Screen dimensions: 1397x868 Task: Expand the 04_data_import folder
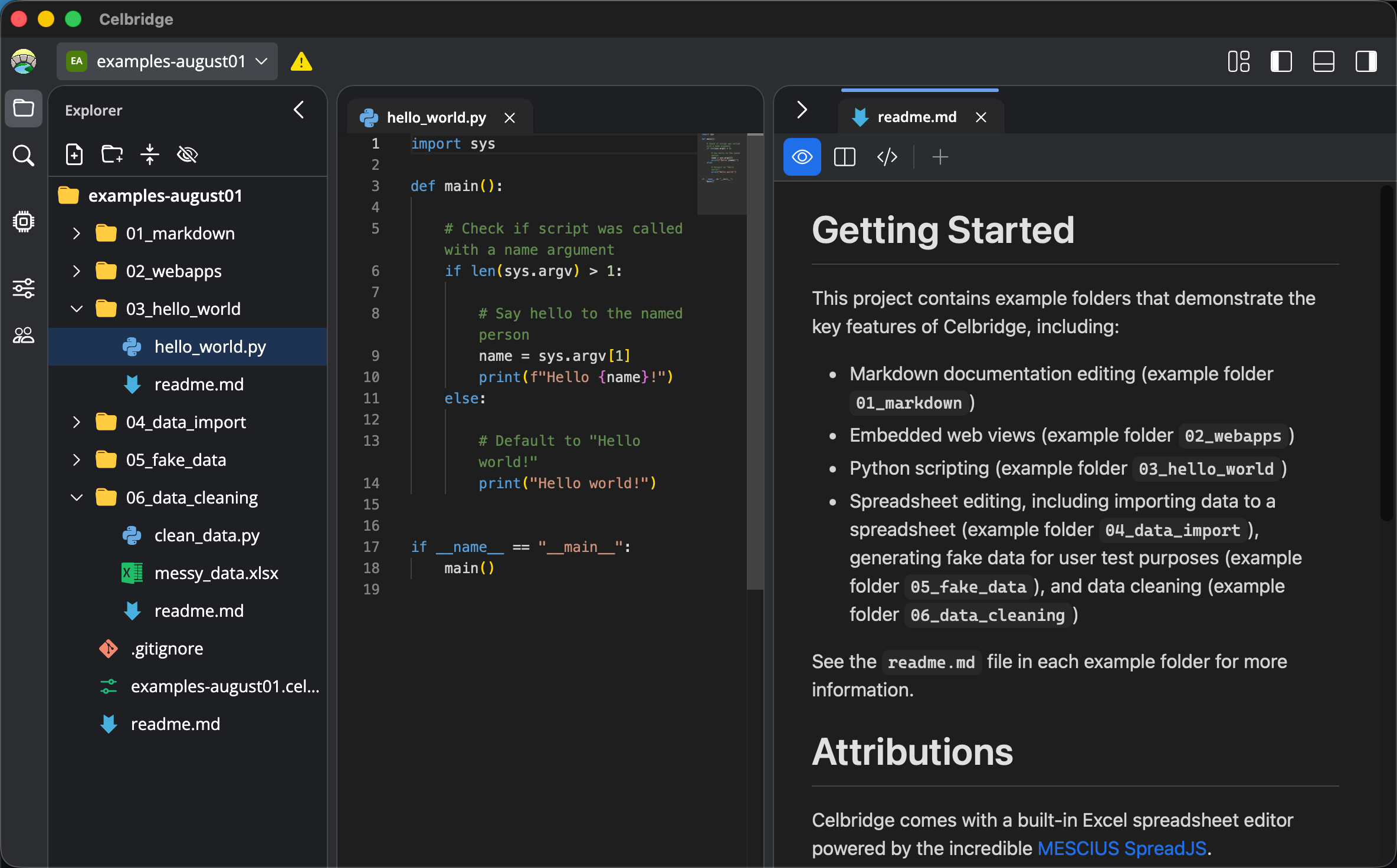(76, 422)
